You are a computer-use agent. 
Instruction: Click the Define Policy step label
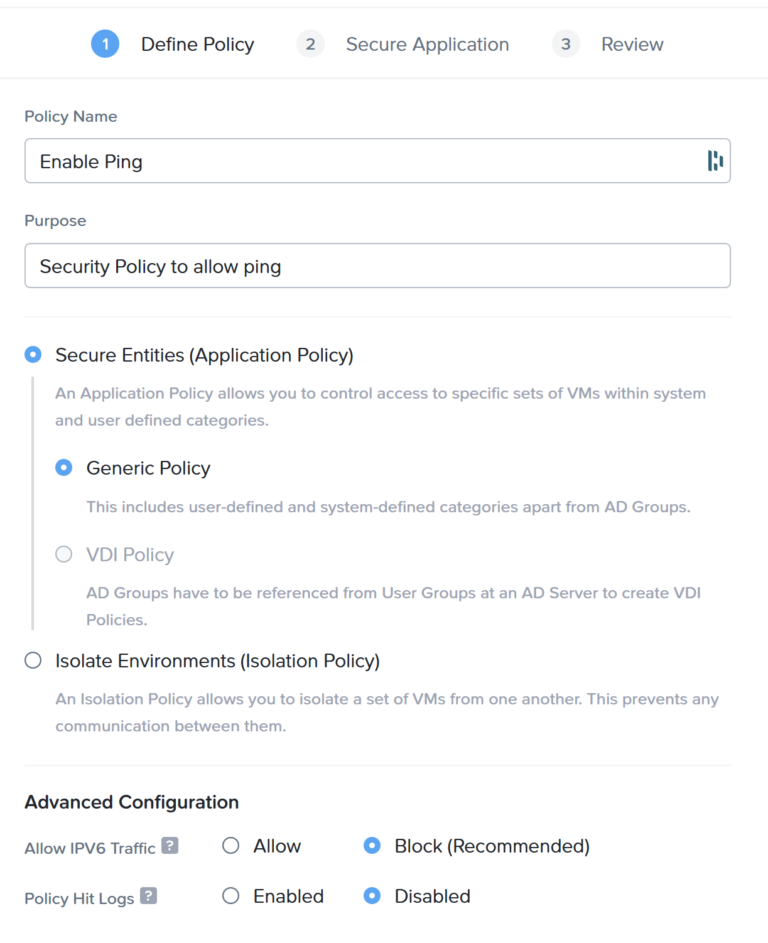197,44
